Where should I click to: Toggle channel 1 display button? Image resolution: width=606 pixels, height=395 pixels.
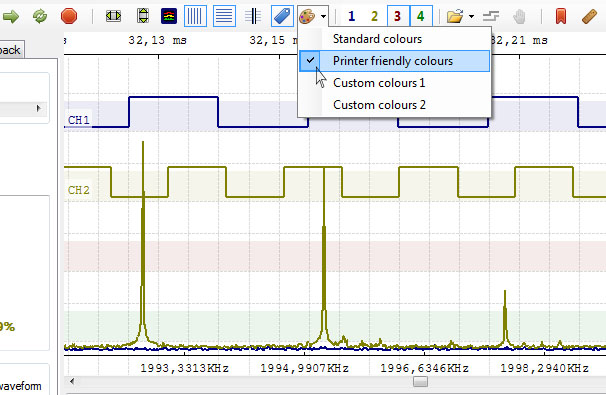[x=351, y=16]
